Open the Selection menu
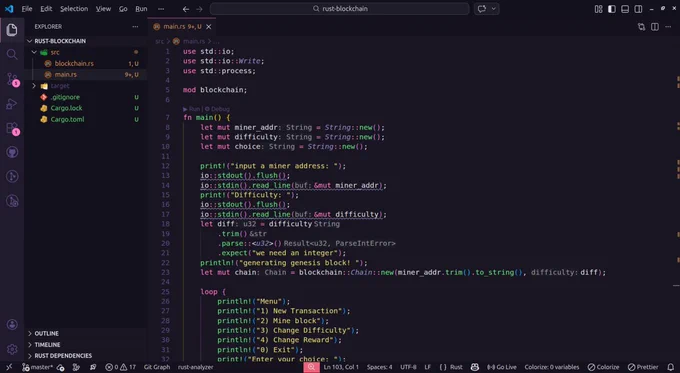680x373 pixels. click(74, 9)
